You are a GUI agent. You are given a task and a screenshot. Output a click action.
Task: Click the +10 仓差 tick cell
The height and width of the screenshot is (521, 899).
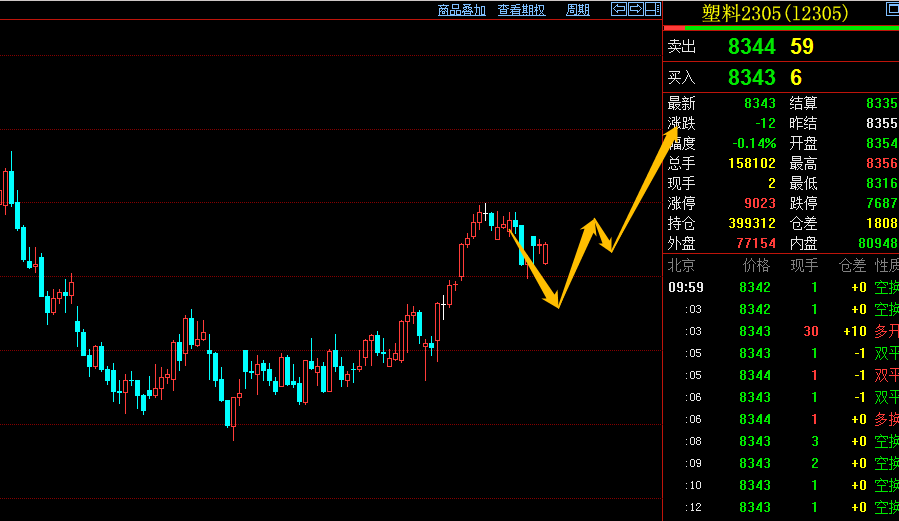click(855, 331)
